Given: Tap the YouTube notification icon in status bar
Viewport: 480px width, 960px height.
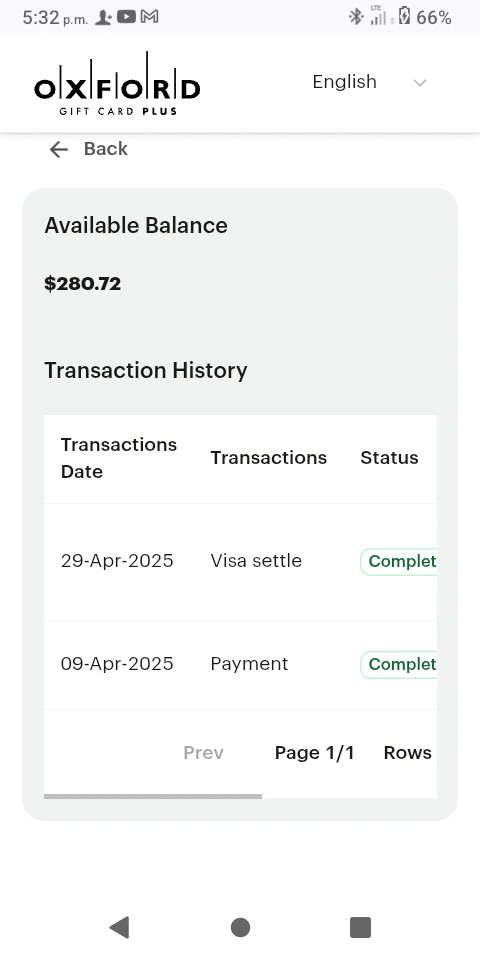Looking at the screenshot, I should pos(126,17).
